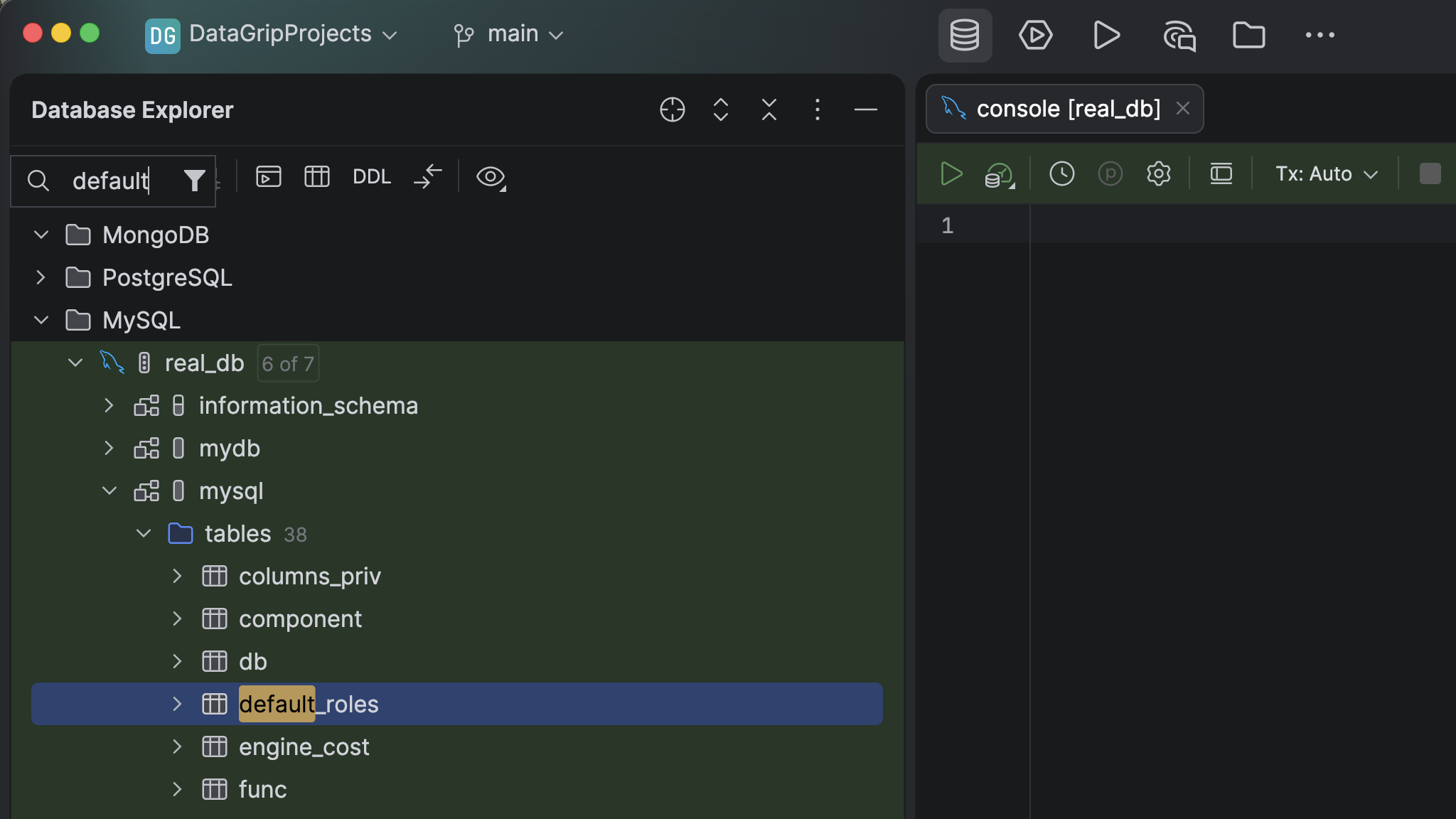The width and height of the screenshot is (1456, 819).
Task: Expand the mydb schema
Action: coord(109,448)
